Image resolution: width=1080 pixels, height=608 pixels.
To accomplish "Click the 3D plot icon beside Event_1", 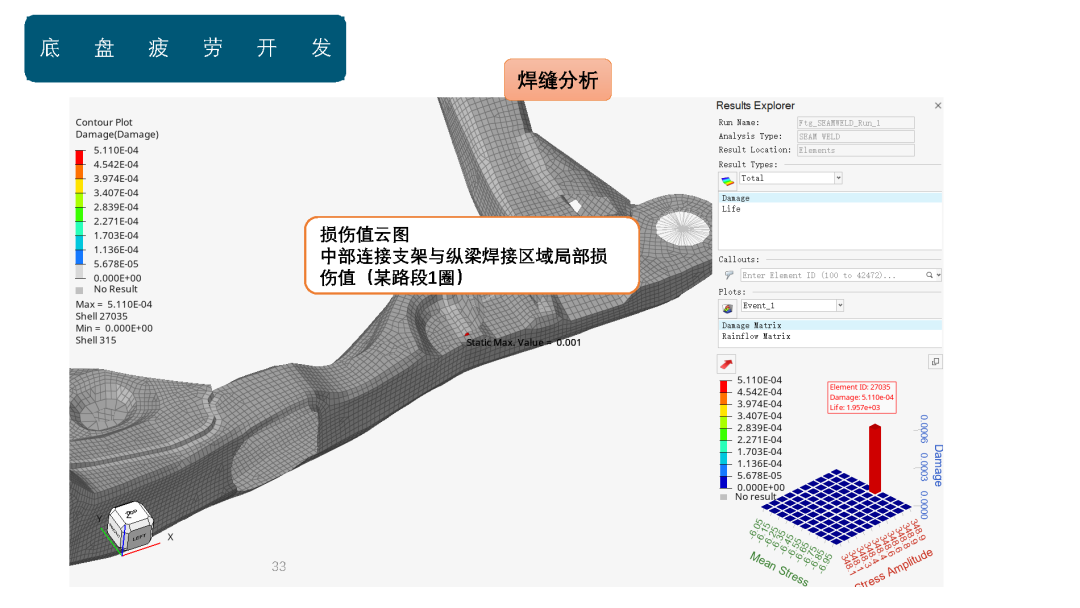I will point(727,308).
